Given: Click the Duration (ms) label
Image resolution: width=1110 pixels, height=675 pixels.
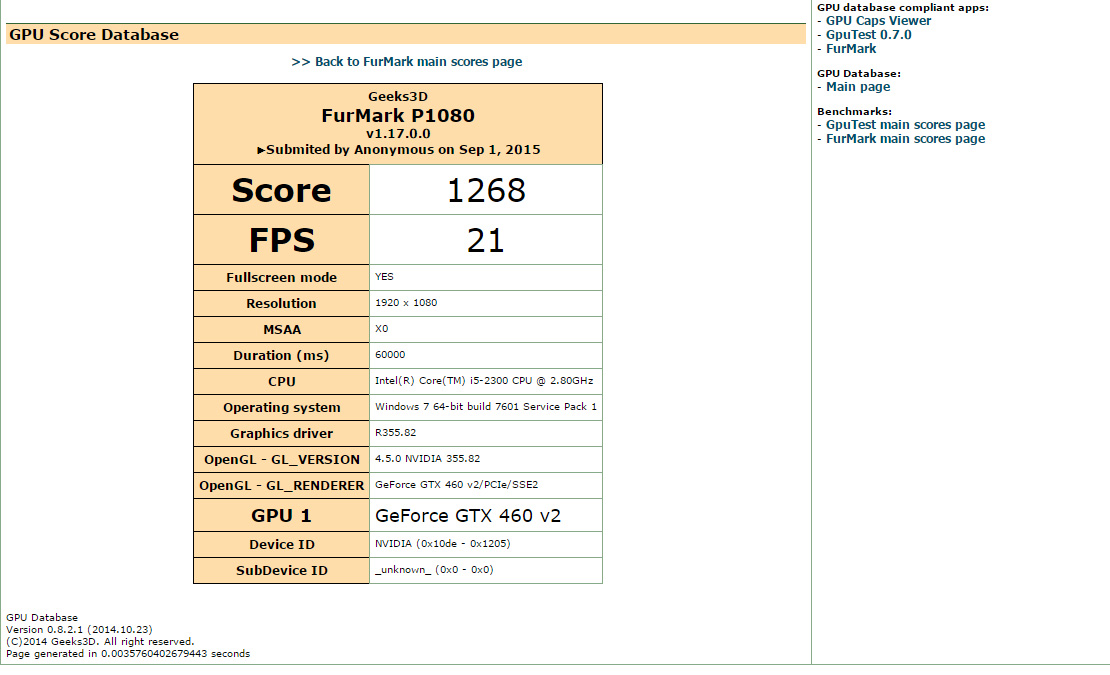Looking at the screenshot, I should pyautogui.click(x=281, y=355).
